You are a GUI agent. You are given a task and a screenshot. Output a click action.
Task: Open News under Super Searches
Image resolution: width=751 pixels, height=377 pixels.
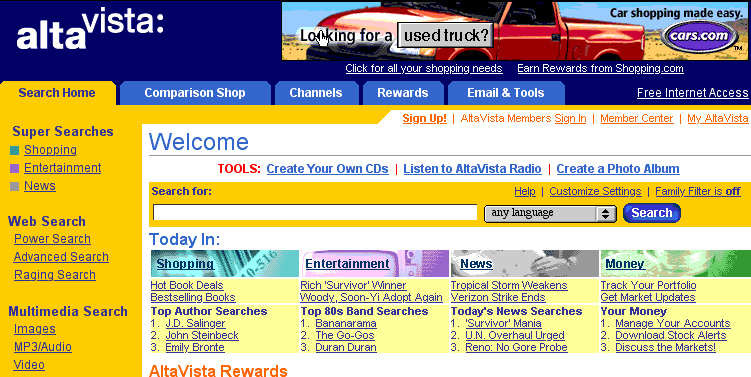coord(40,186)
